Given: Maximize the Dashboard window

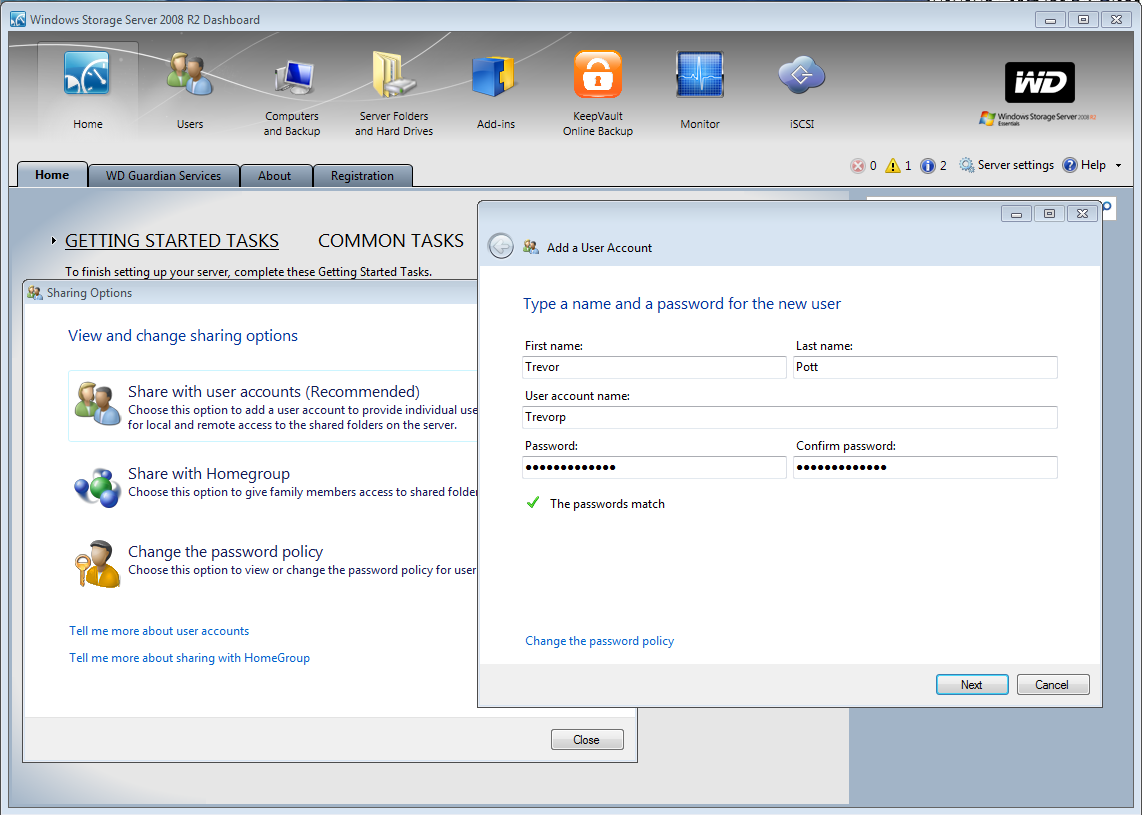Looking at the screenshot, I should 1083,20.
